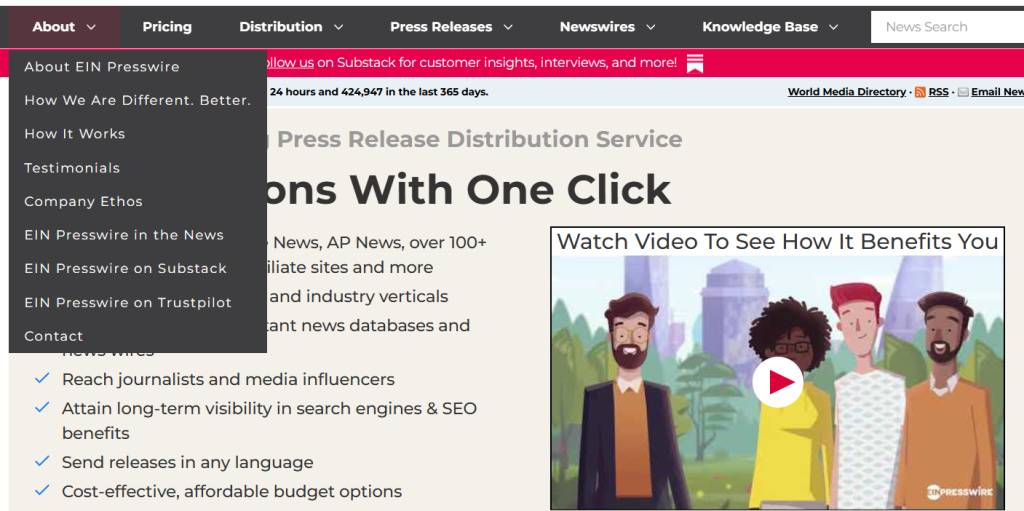
Task: Click 'Press Release Distribution Service' heading
Action: click(x=480, y=139)
